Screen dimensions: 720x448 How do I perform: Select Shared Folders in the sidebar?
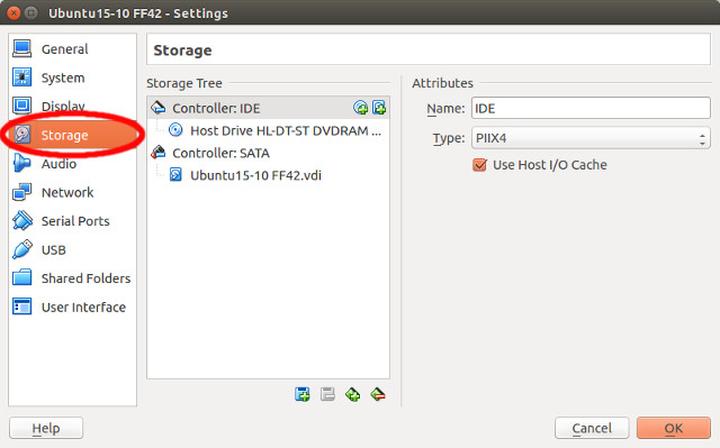pyautogui.click(x=85, y=278)
